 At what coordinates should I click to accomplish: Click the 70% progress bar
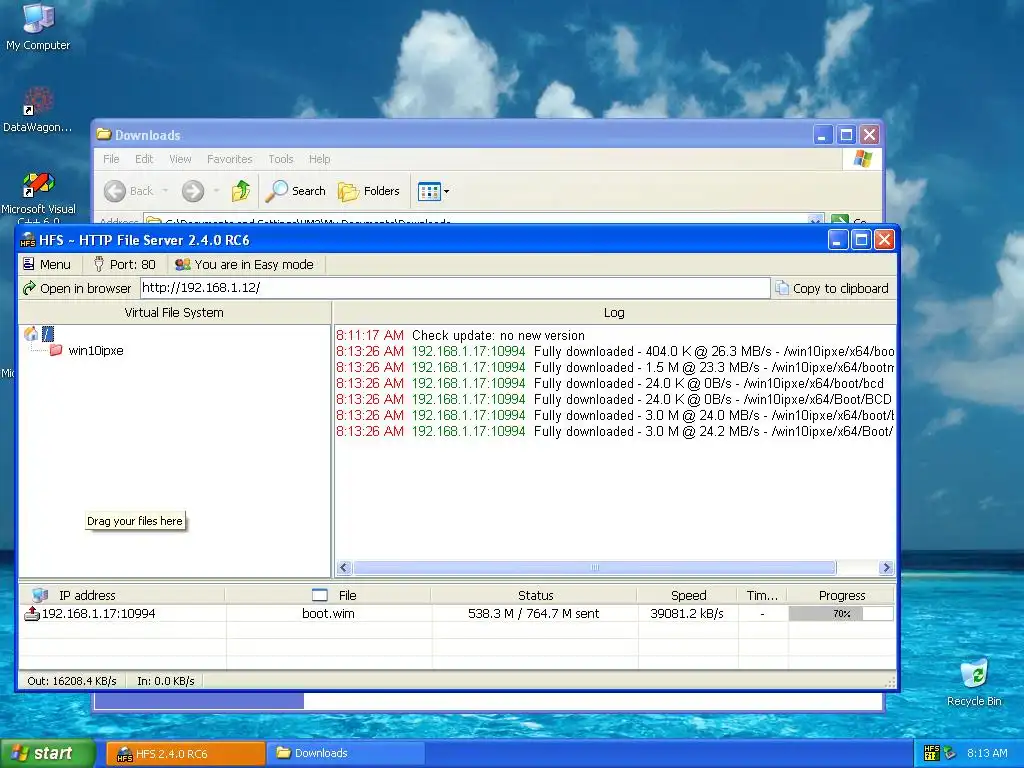click(x=841, y=613)
